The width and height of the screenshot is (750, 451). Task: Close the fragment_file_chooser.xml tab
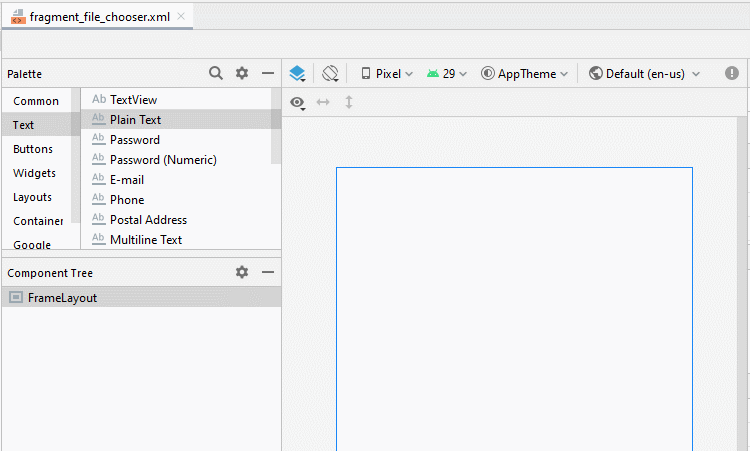point(181,16)
